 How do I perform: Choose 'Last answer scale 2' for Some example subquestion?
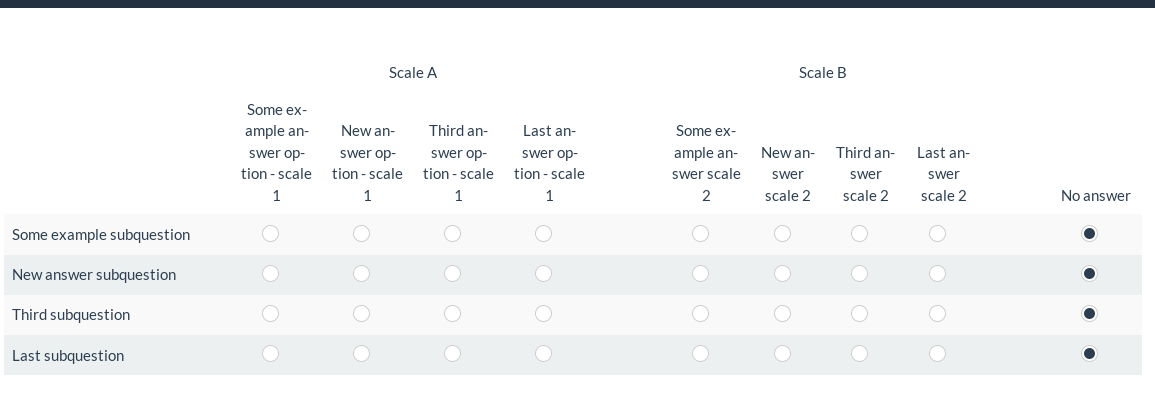tap(937, 234)
